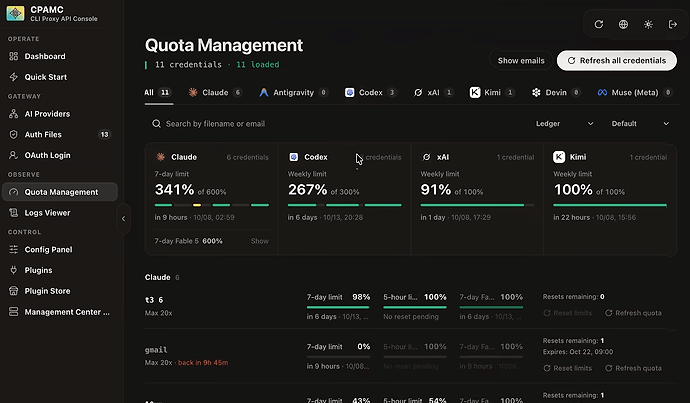This screenshot has width=690, height=403.
Task: Click the Codex weekly limit progress bar
Action: (x=345, y=205)
